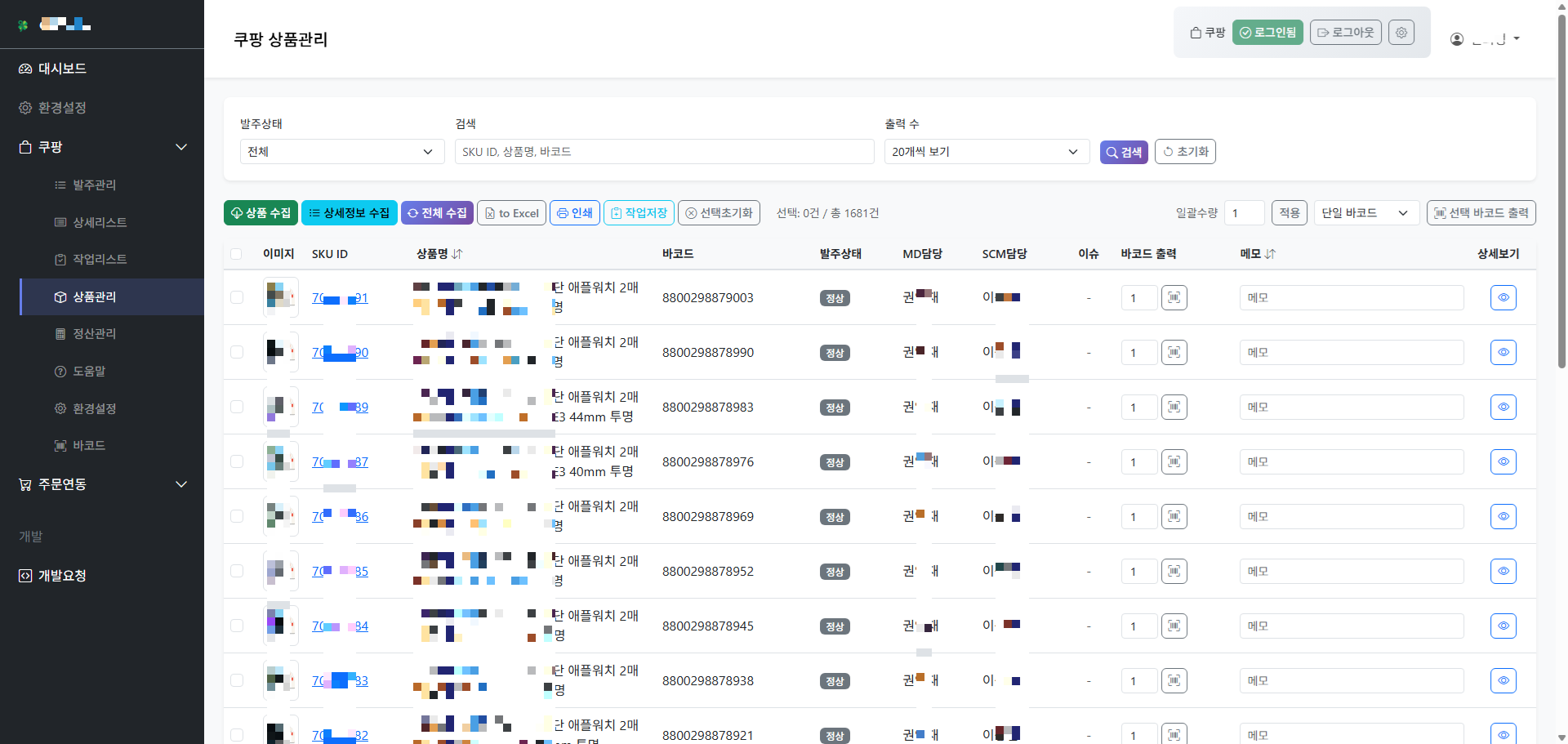Open the 단일 바코드 dropdown
1568x744 pixels.
pos(1366,213)
